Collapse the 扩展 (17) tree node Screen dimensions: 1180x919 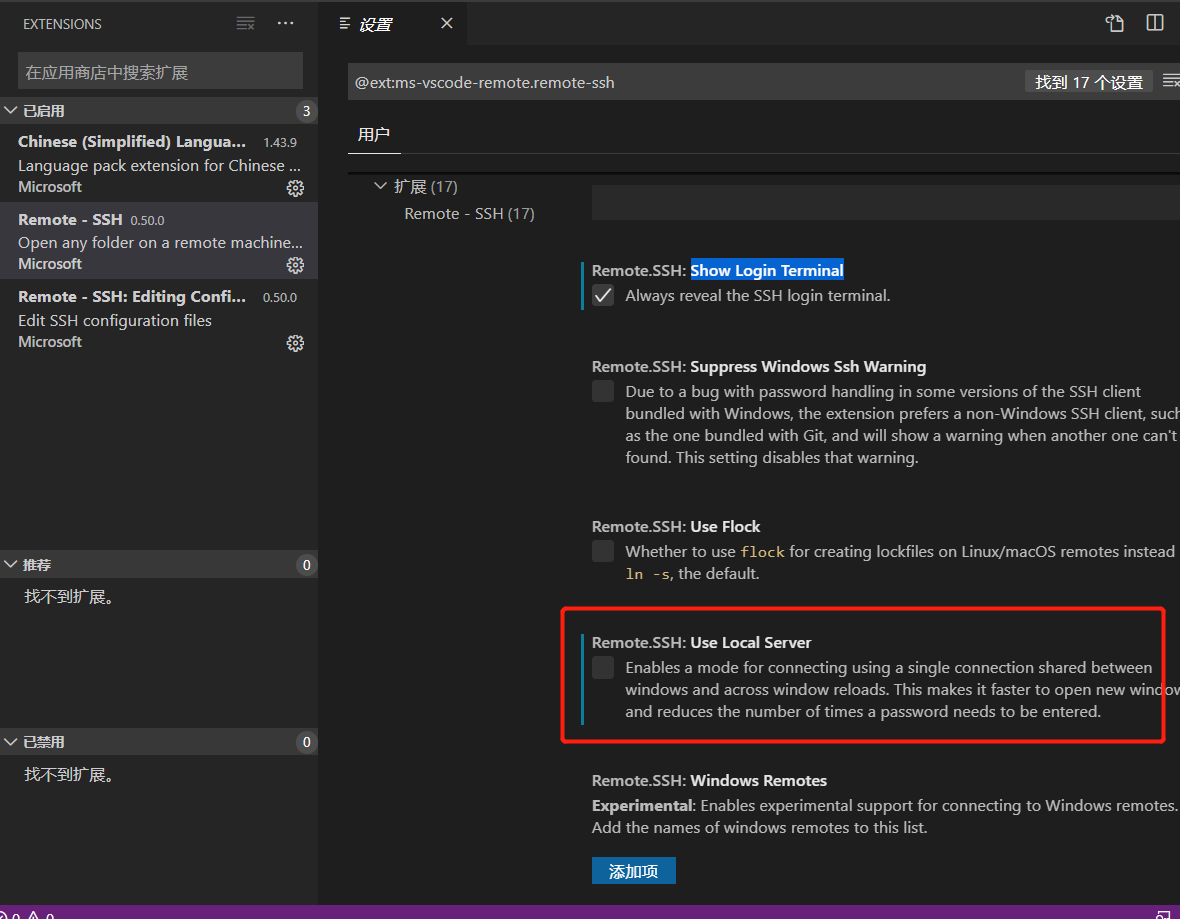(x=380, y=186)
